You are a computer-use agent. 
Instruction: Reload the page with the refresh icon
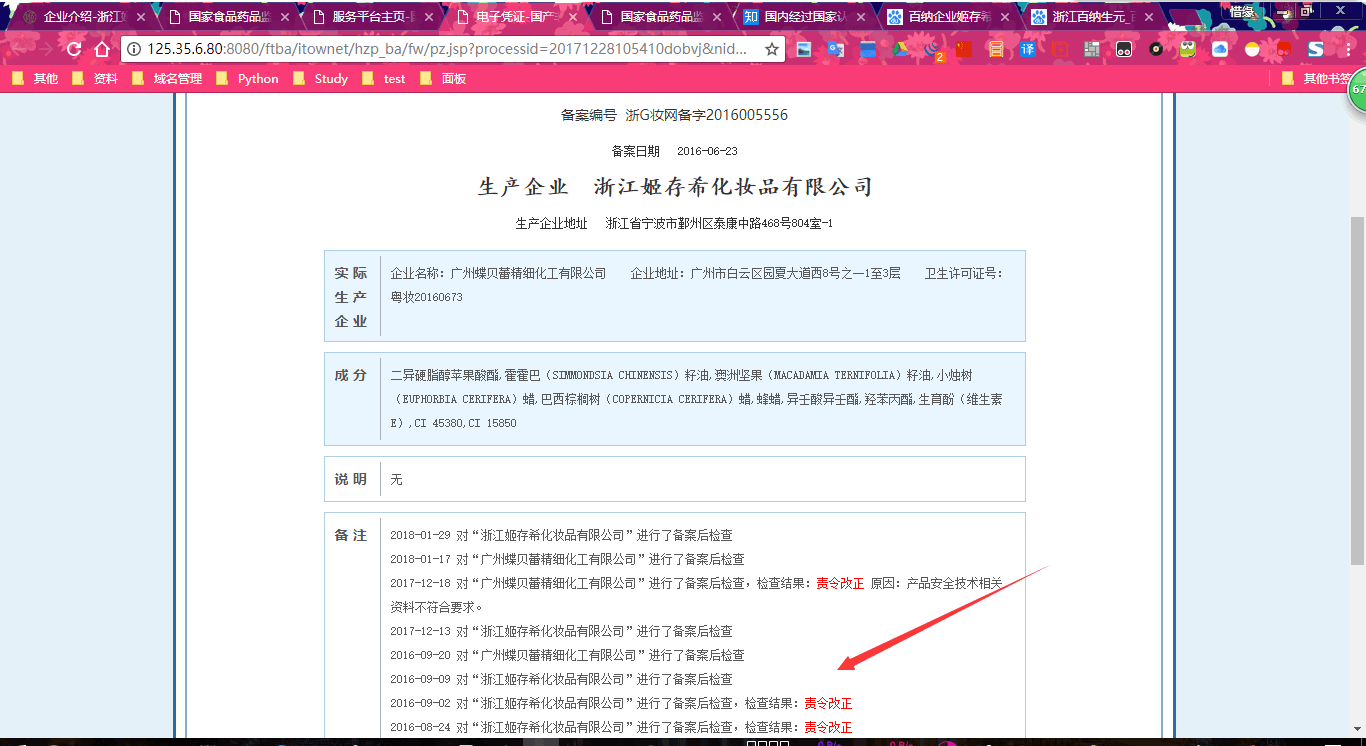(x=73, y=49)
